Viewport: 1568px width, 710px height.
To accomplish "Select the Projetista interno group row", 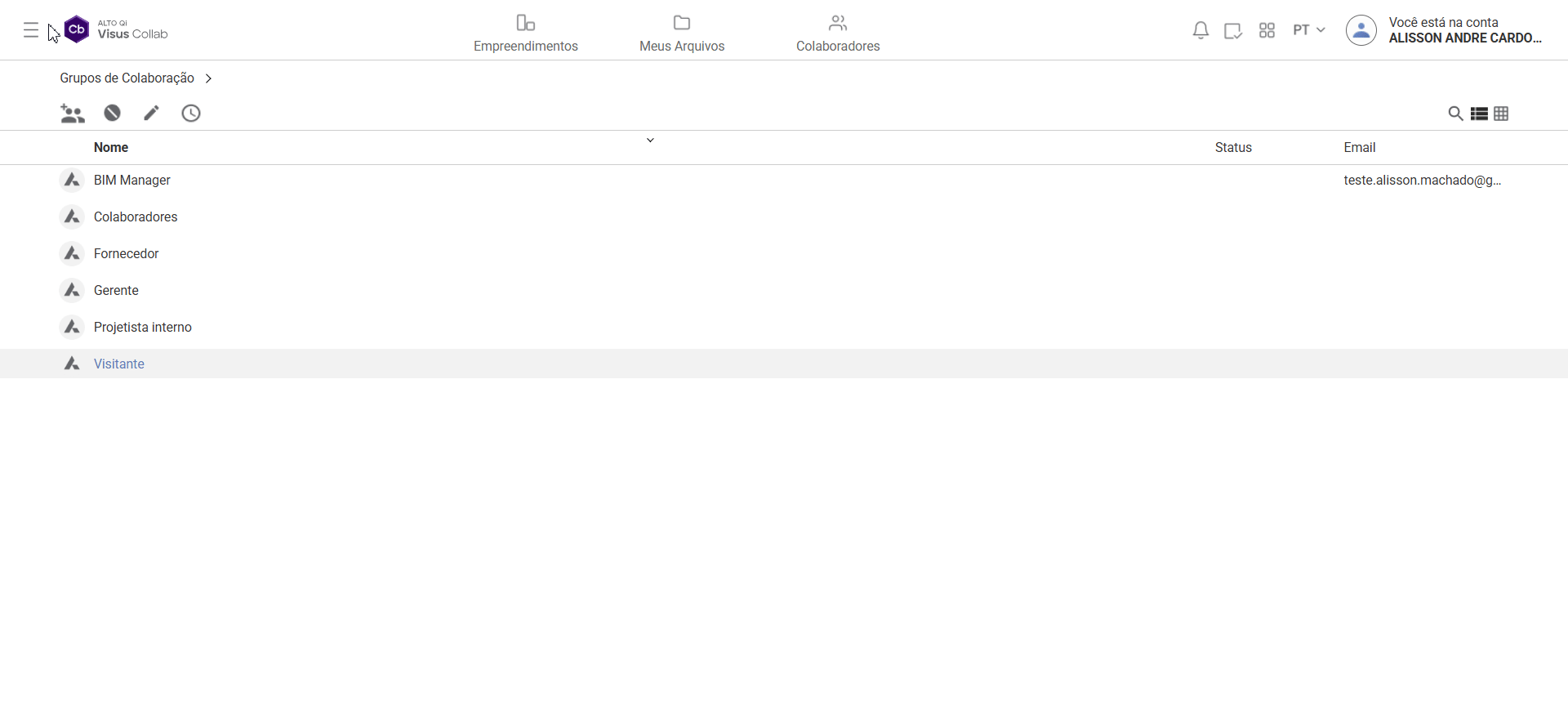I will (143, 327).
